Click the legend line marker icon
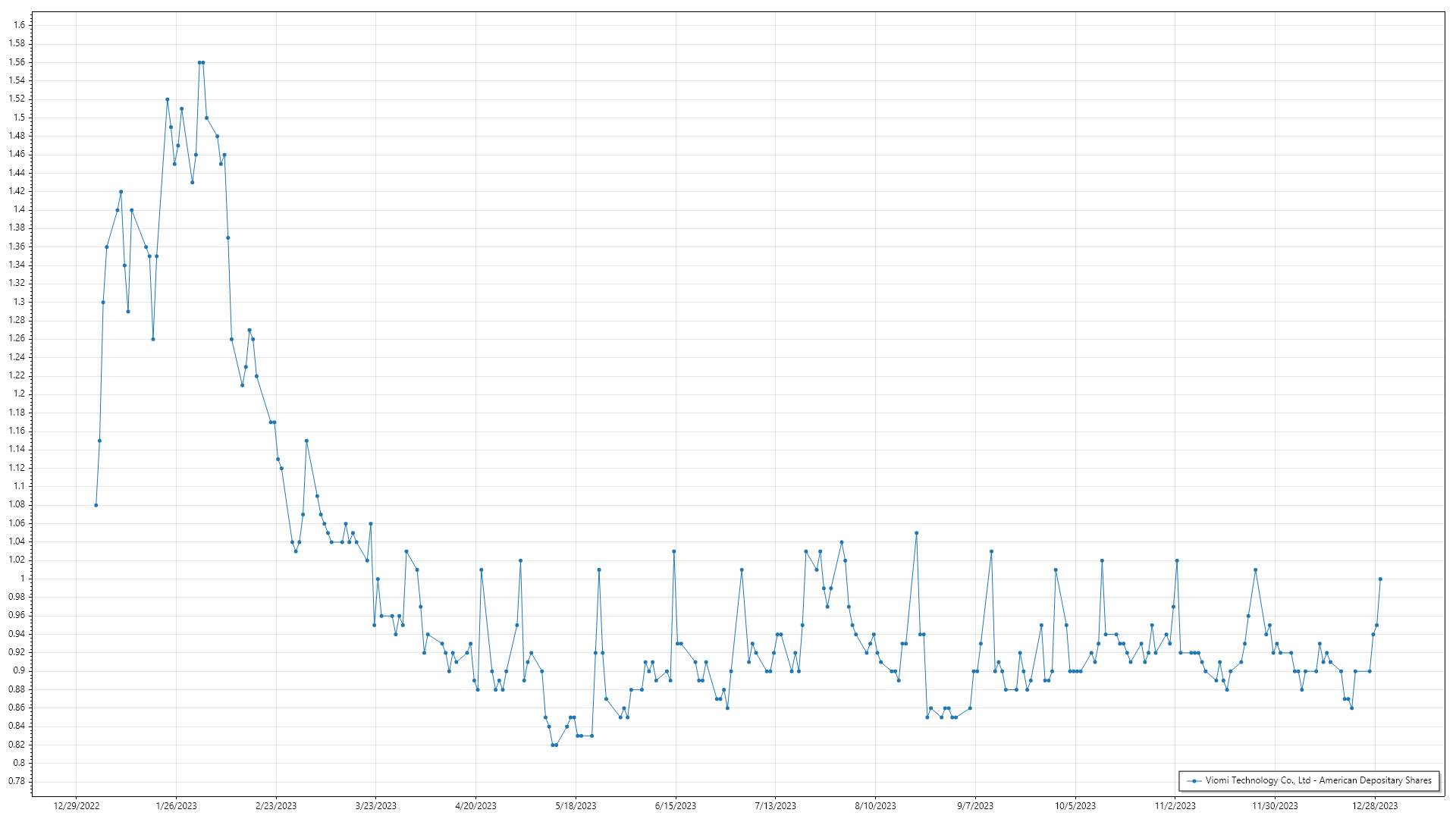Image resolution: width=1456 pixels, height=819 pixels. point(1195,780)
